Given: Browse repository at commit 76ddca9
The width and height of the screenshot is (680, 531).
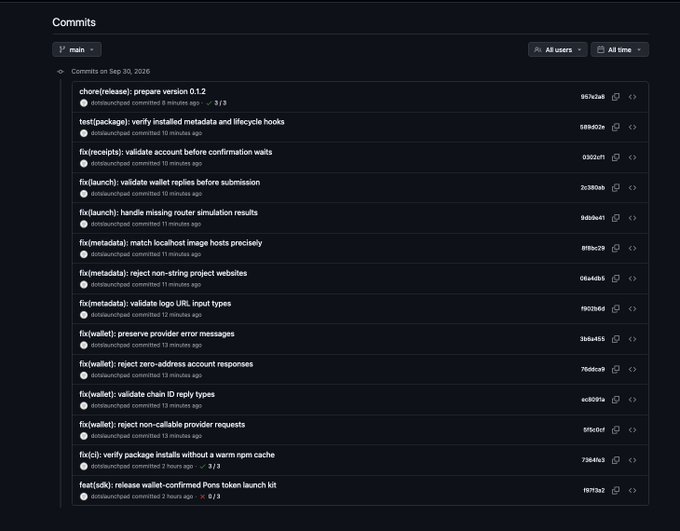Looking at the screenshot, I should coord(632,369).
